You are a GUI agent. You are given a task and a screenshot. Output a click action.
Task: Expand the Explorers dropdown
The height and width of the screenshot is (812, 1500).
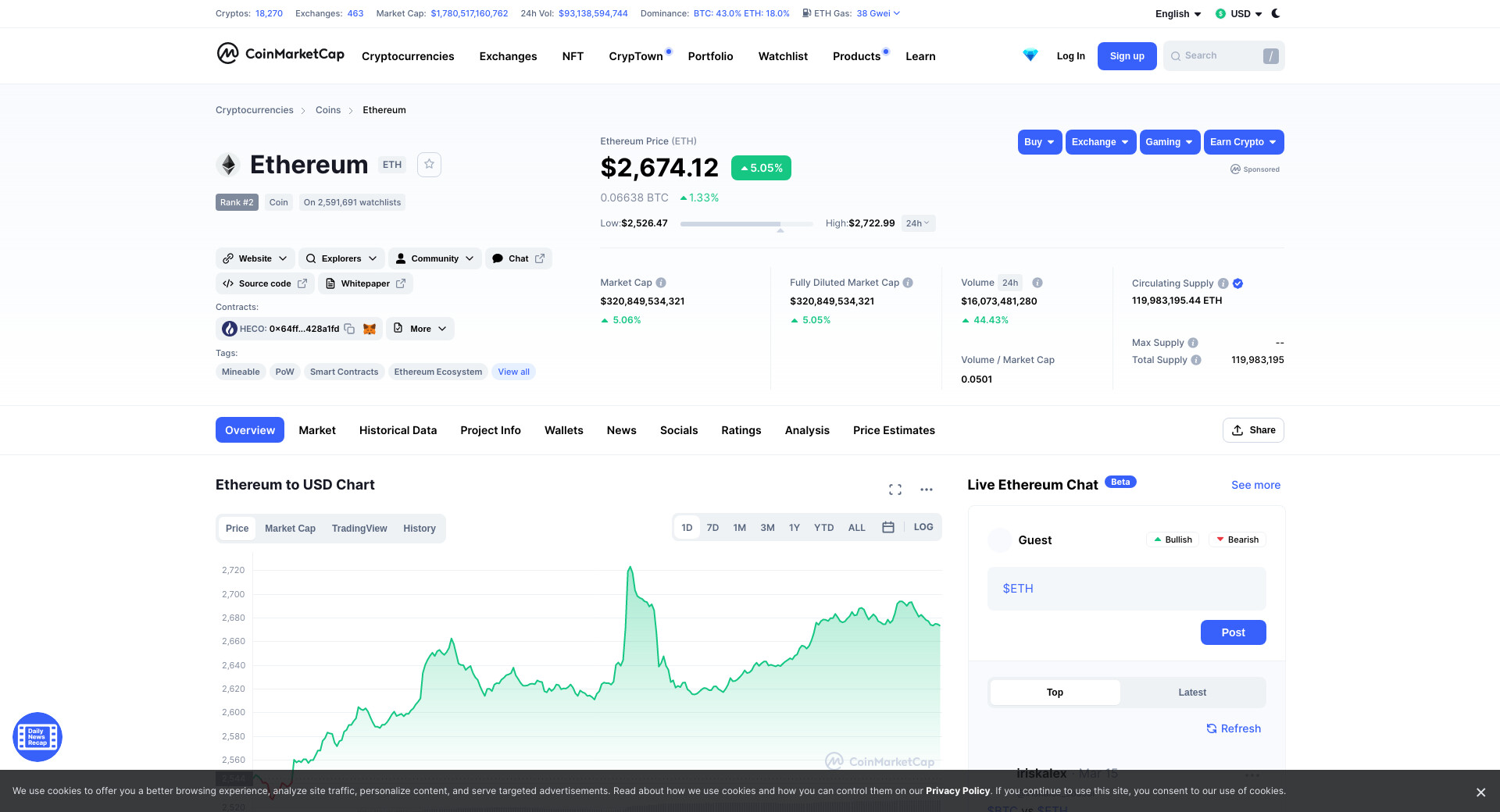click(341, 258)
